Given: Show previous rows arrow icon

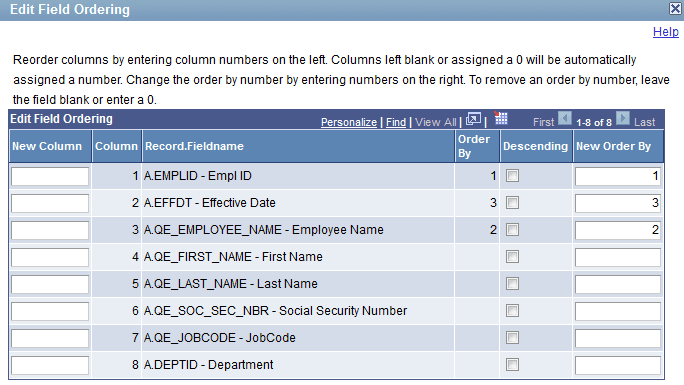Looking at the screenshot, I should pyautogui.click(x=565, y=119).
